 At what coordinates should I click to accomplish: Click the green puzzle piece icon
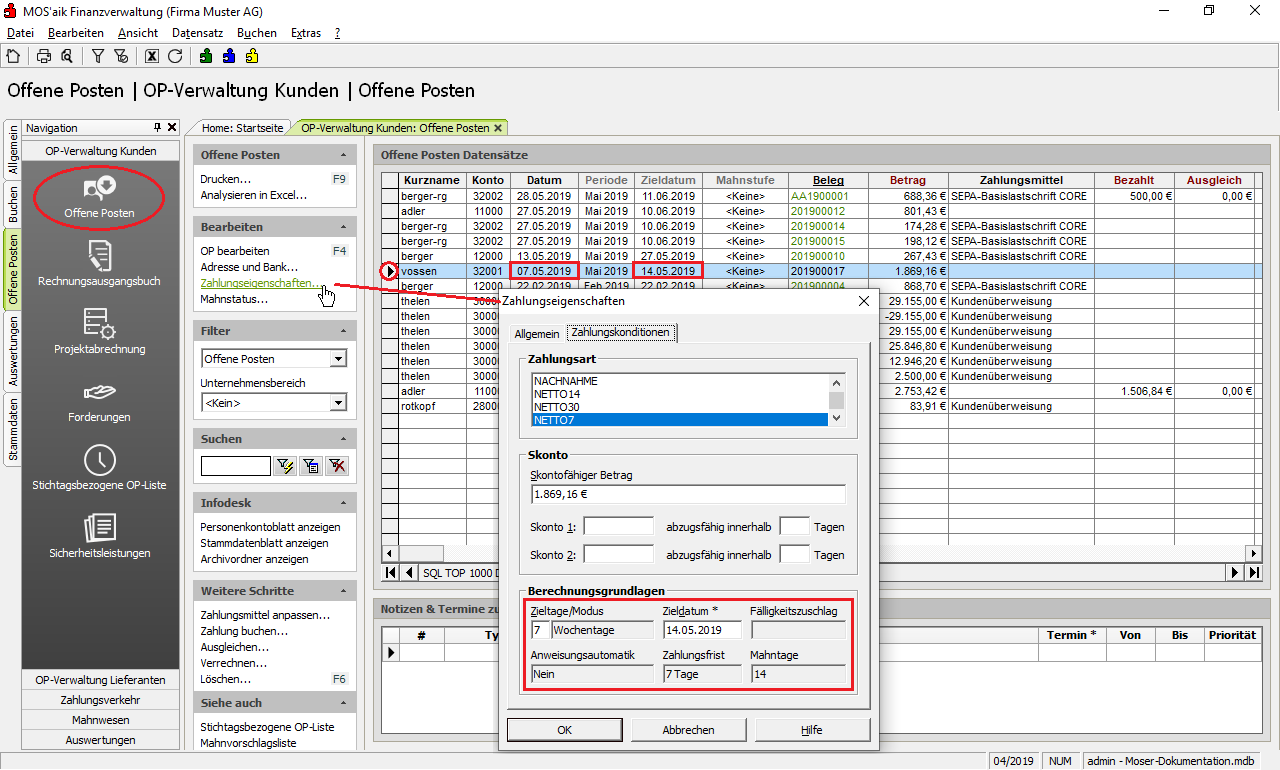pos(206,56)
